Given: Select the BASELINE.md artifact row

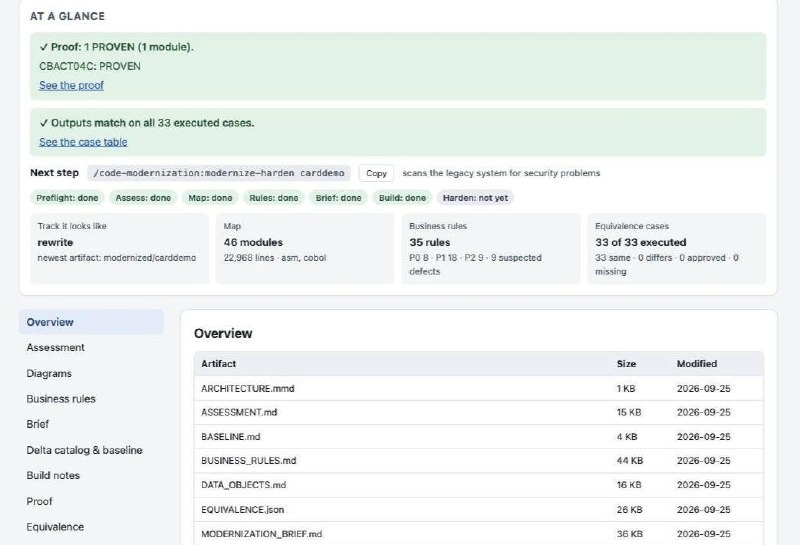Looking at the screenshot, I should click(x=479, y=437).
